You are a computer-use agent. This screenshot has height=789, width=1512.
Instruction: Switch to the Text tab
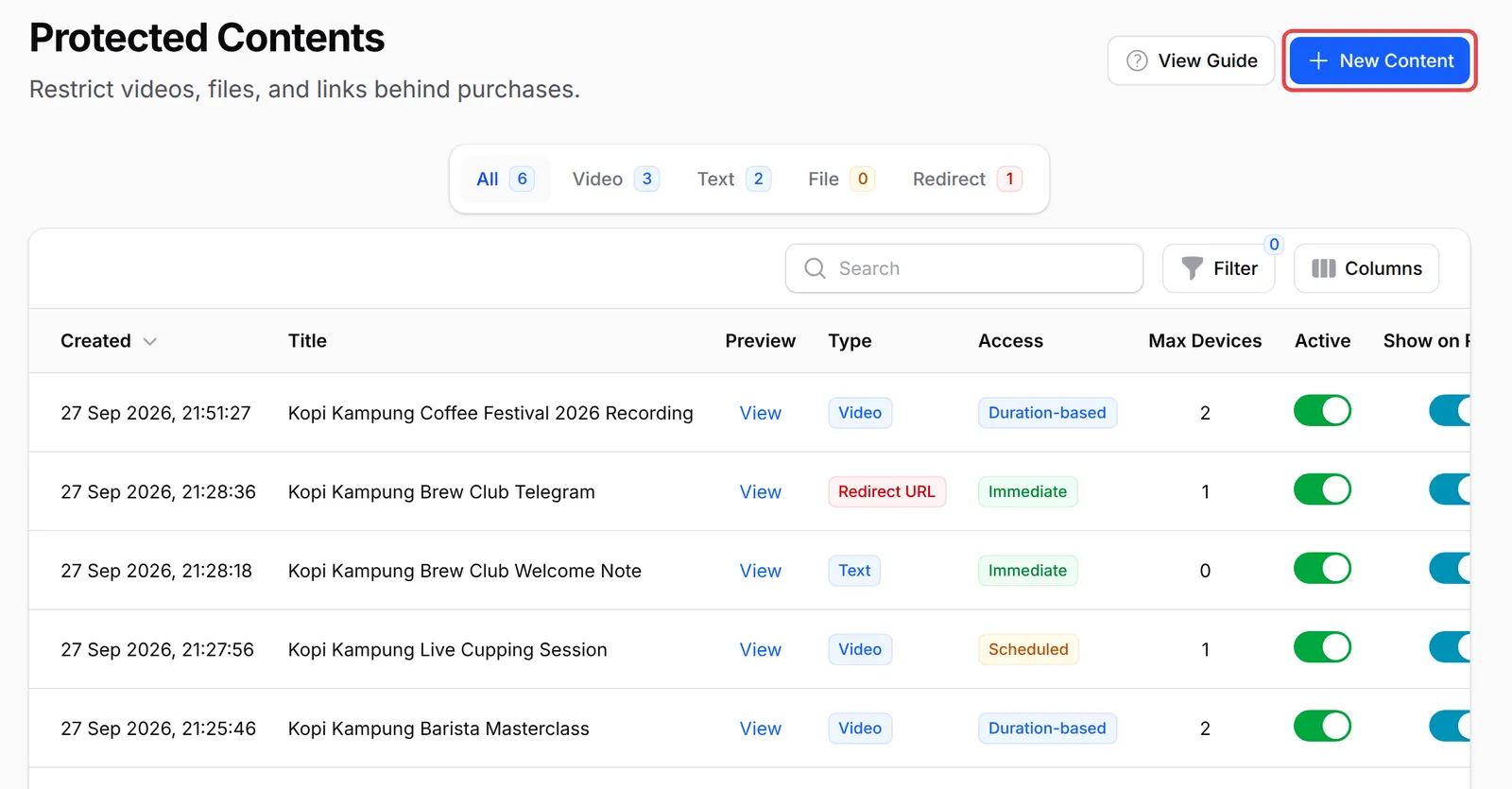[733, 179]
